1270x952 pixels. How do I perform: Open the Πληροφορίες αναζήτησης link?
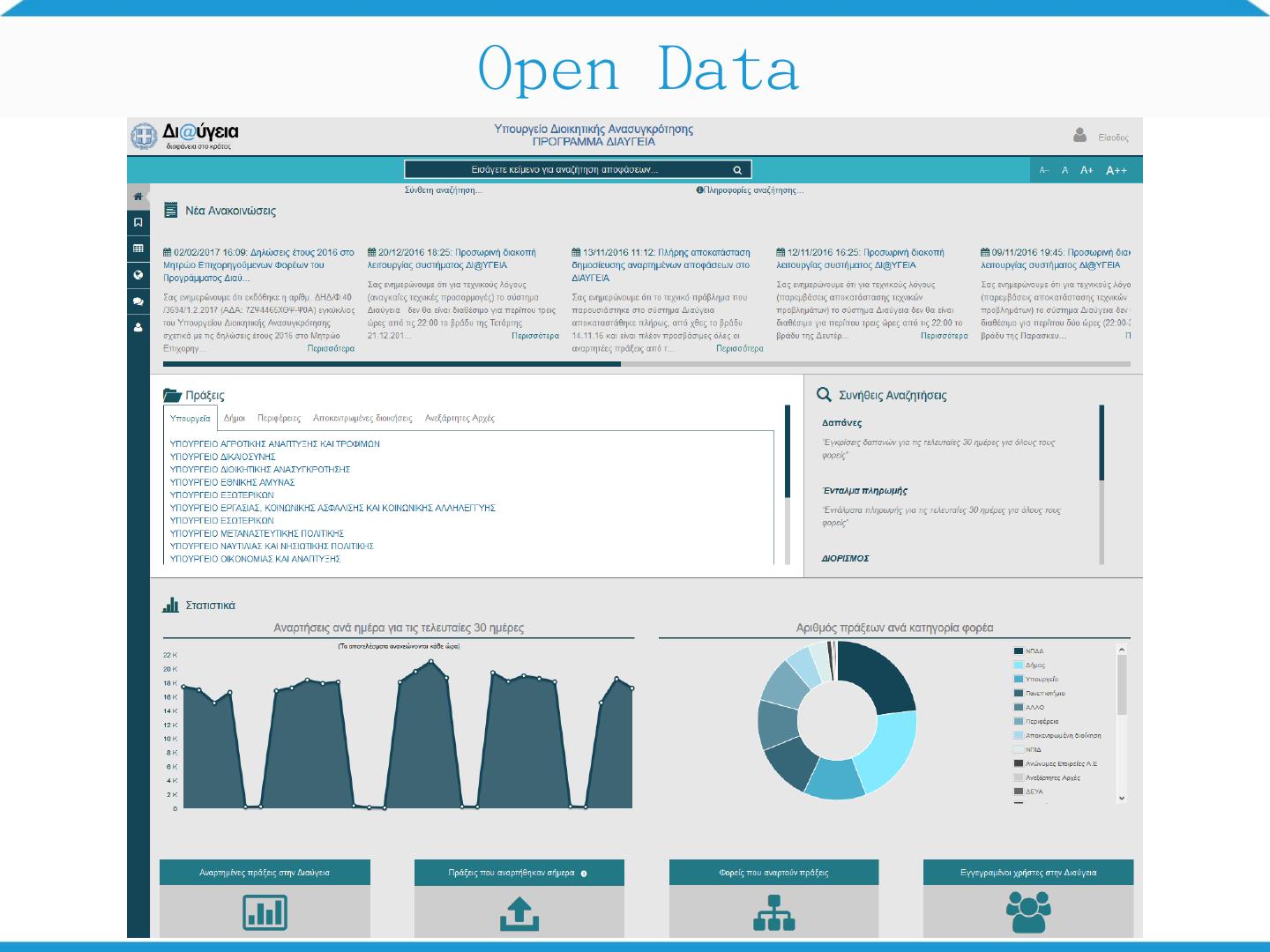coord(750,190)
